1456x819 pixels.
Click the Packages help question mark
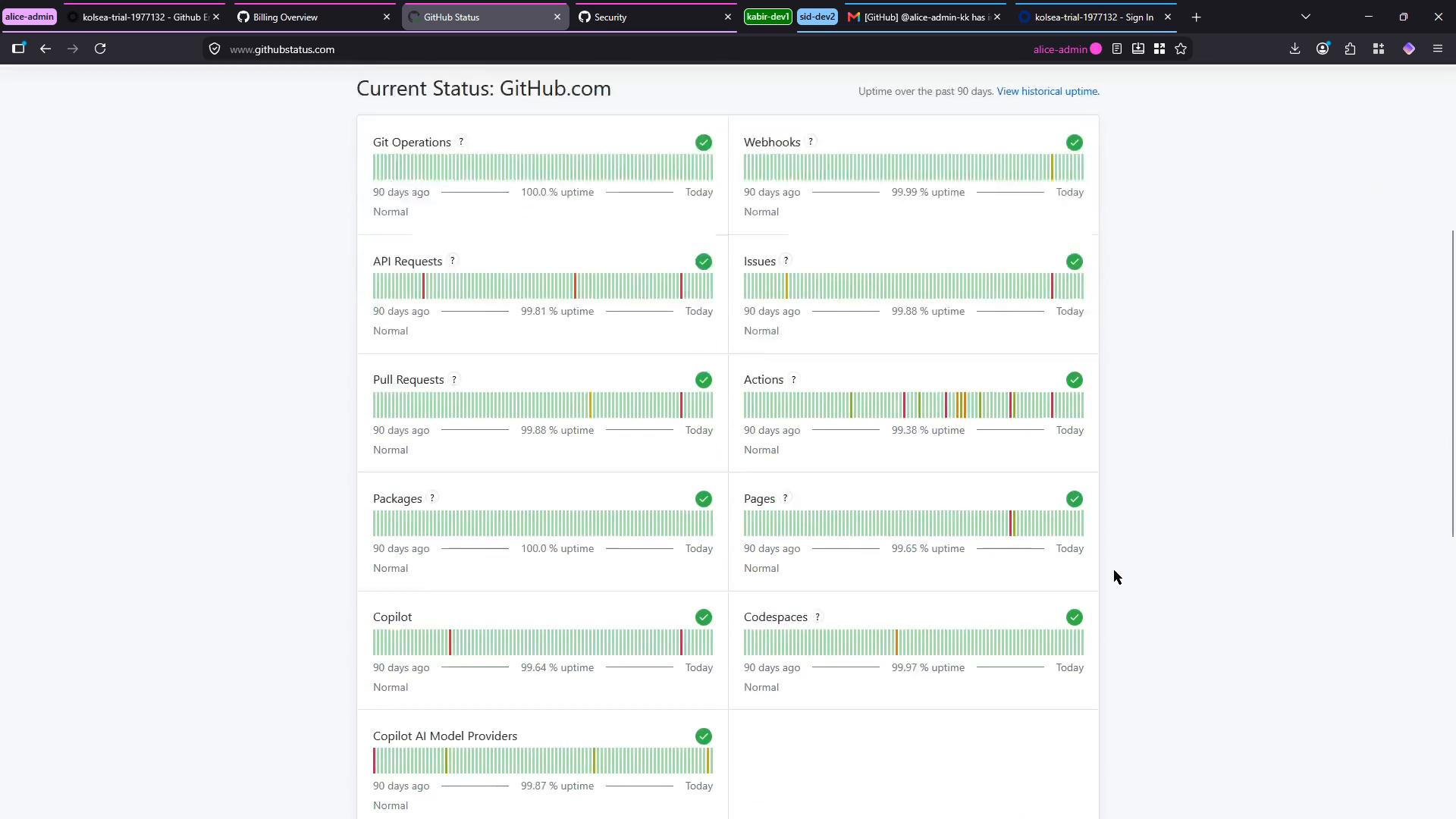coord(432,498)
